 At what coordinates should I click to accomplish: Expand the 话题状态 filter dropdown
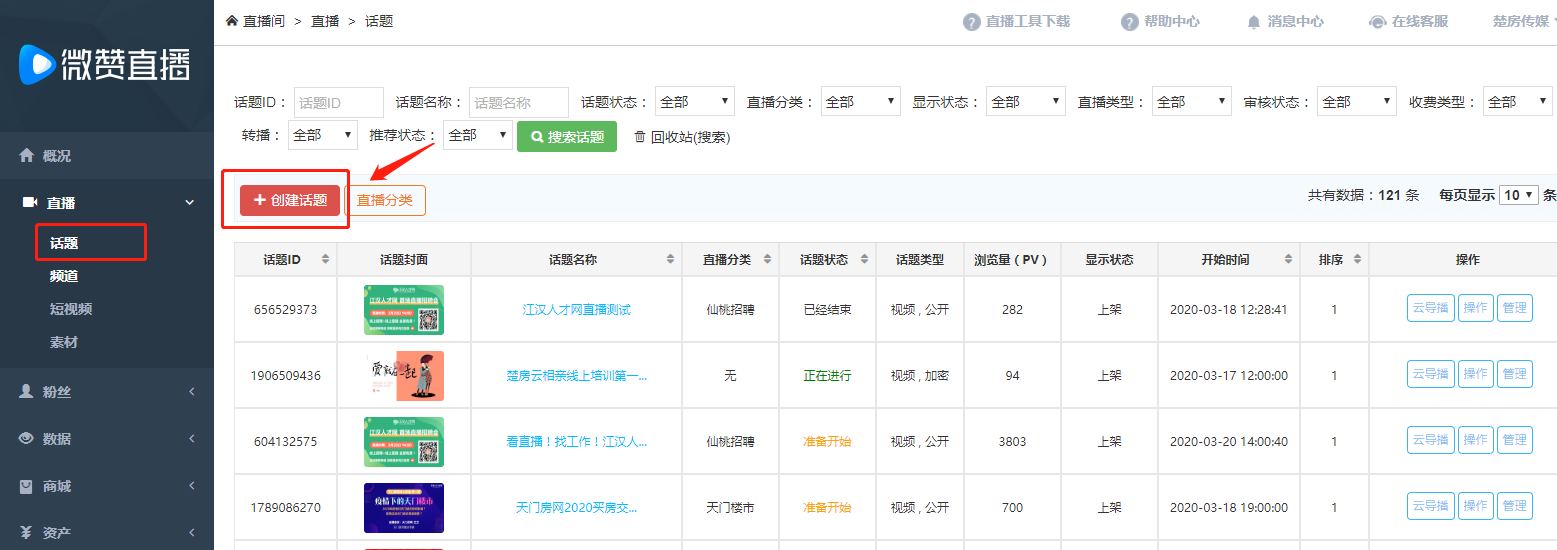click(x=694, y=102)
